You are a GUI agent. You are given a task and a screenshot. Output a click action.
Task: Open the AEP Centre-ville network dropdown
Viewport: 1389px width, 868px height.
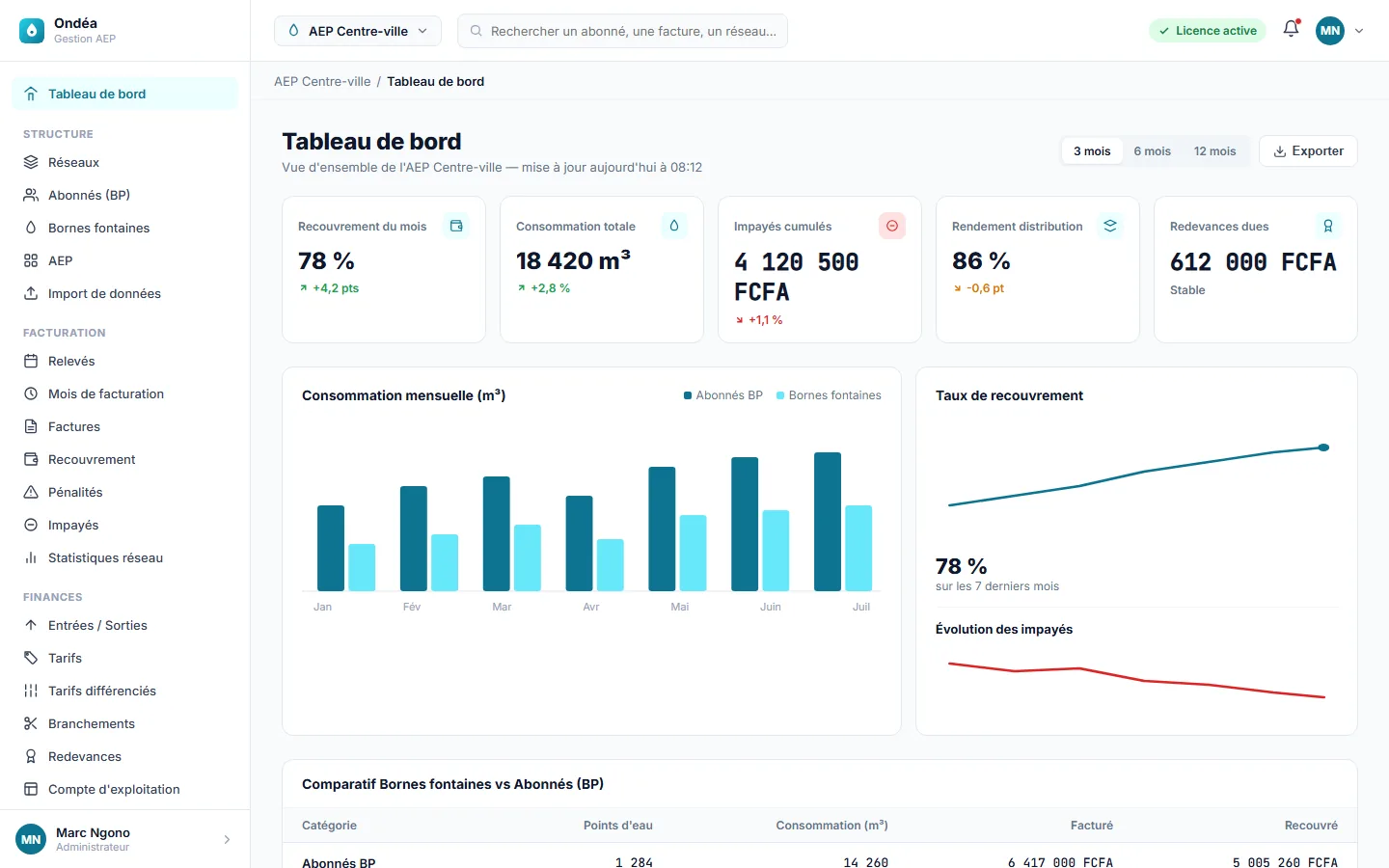pyautogui.click(x=358, y=31)
